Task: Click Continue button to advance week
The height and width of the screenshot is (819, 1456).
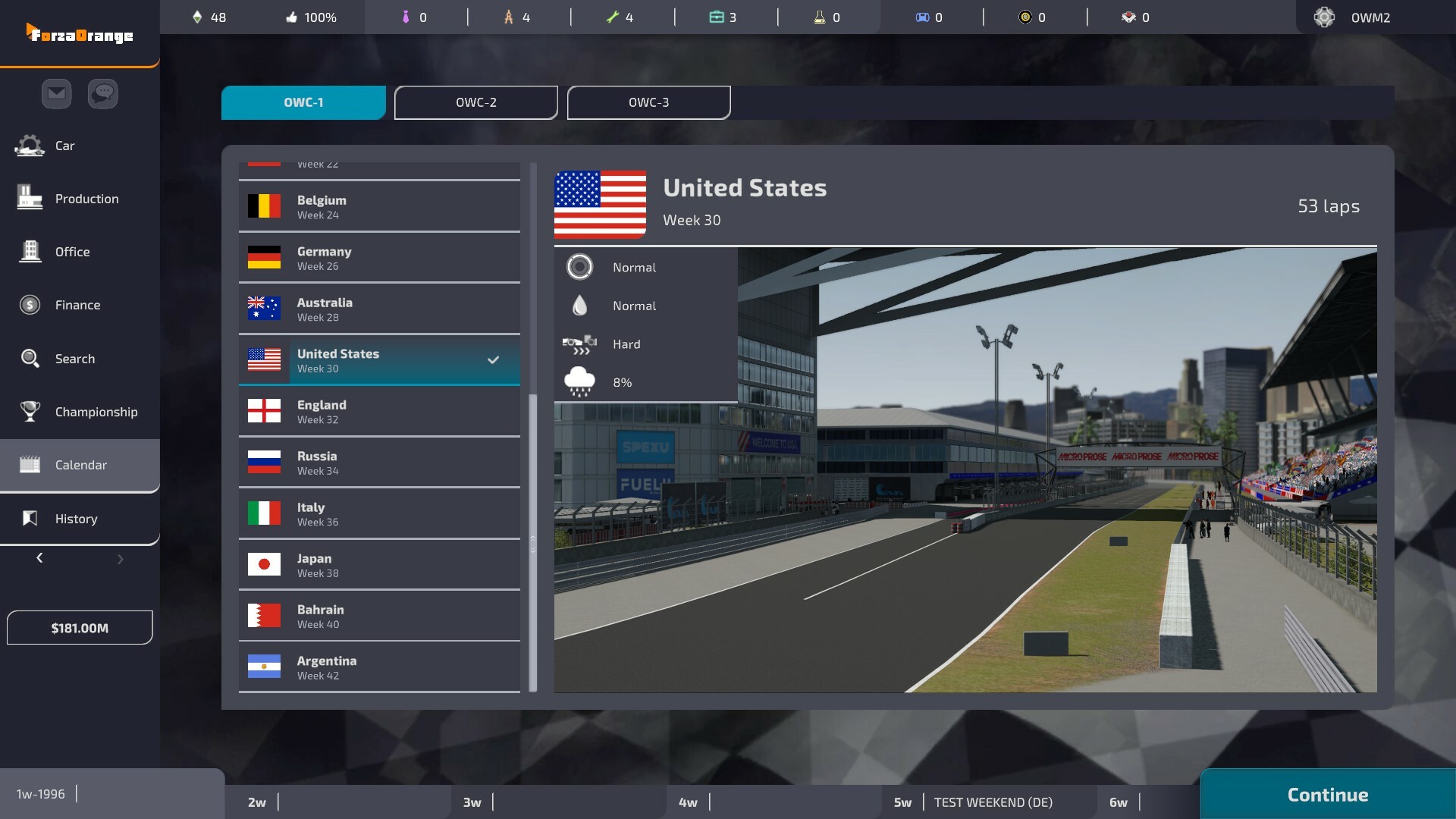Action: pyautogui.click(x=1328, y=793)
